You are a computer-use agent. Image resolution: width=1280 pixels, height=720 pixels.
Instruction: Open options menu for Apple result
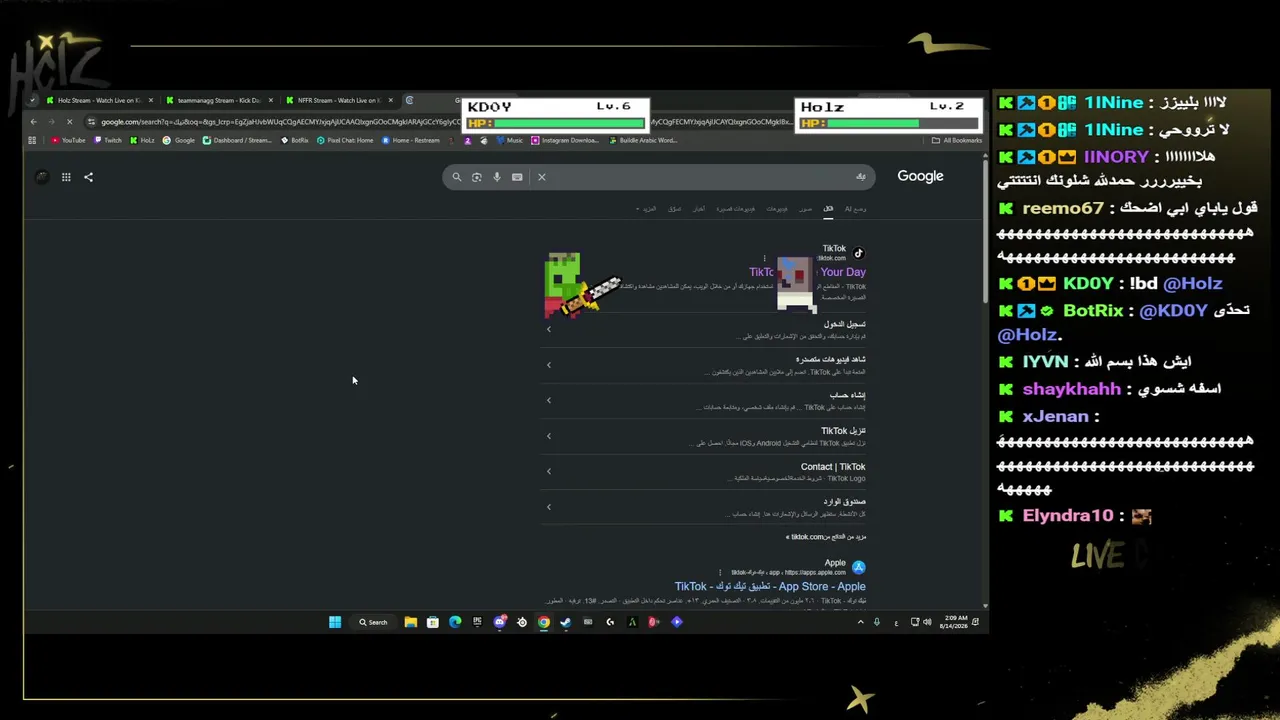[720, 573]
